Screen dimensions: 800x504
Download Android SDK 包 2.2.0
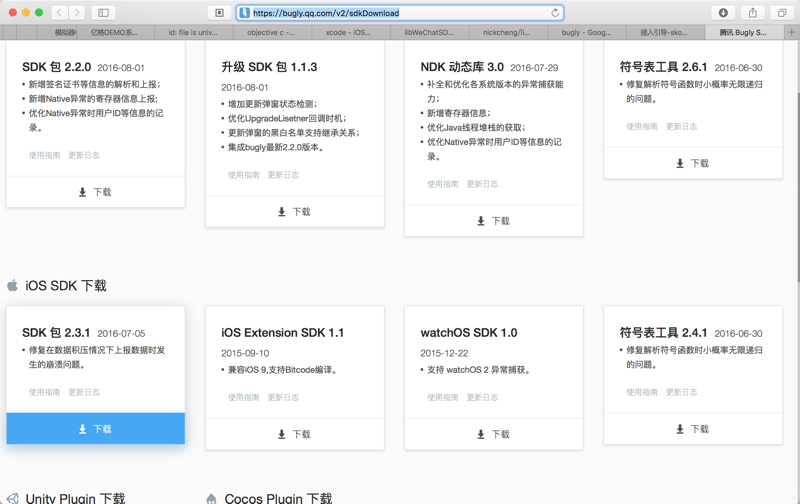pos(95,192)
